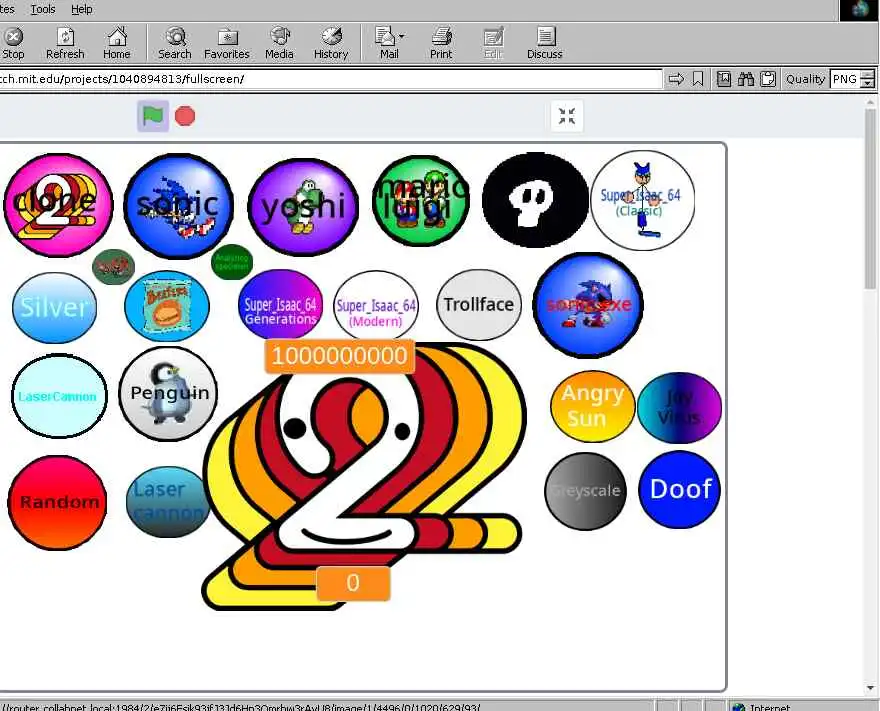This screenshot has height=711, width=880.
Task: Select the black skull bubble
Action: point(535,200)
